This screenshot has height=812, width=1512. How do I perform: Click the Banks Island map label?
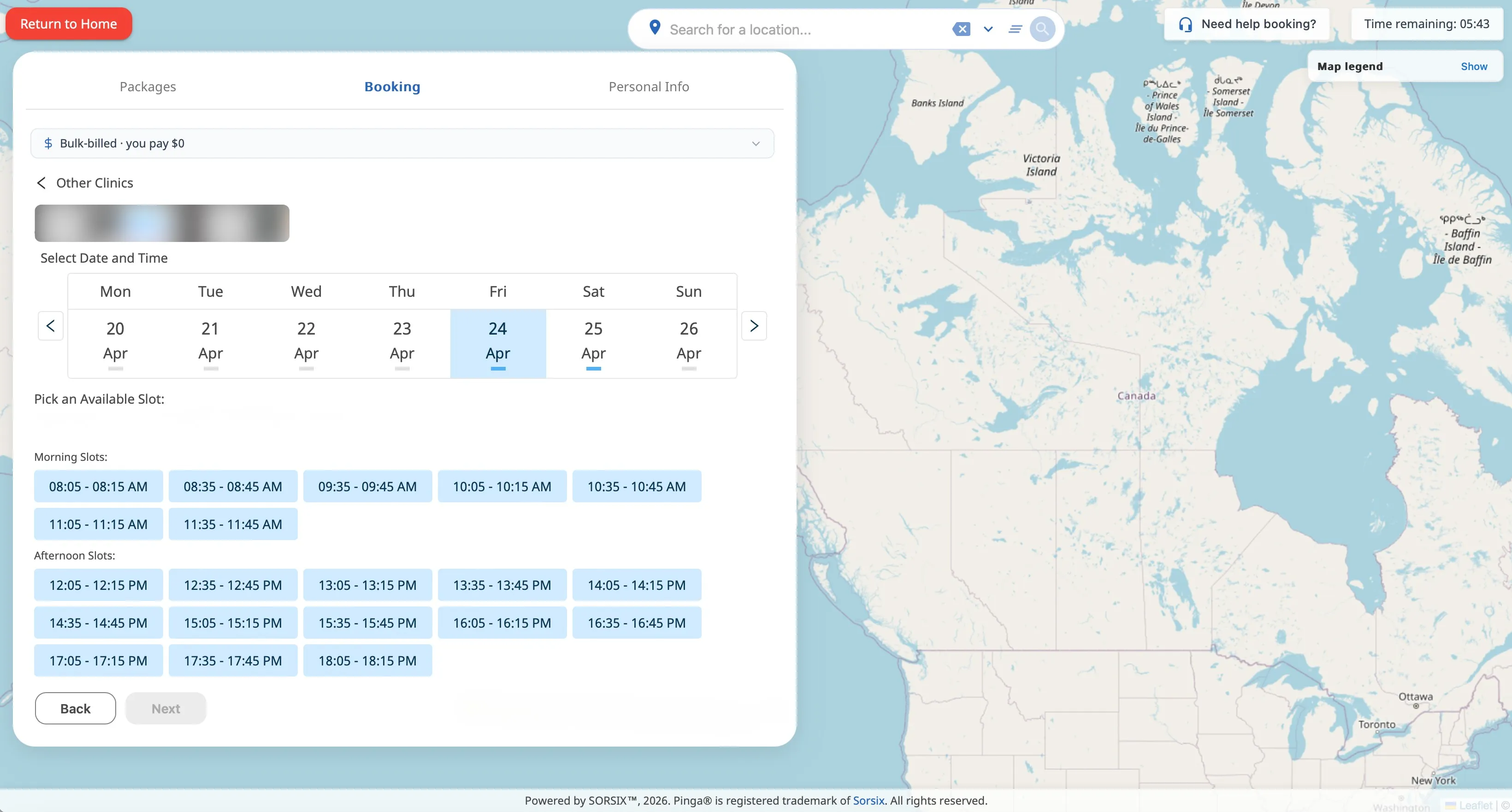click(937, 103)
